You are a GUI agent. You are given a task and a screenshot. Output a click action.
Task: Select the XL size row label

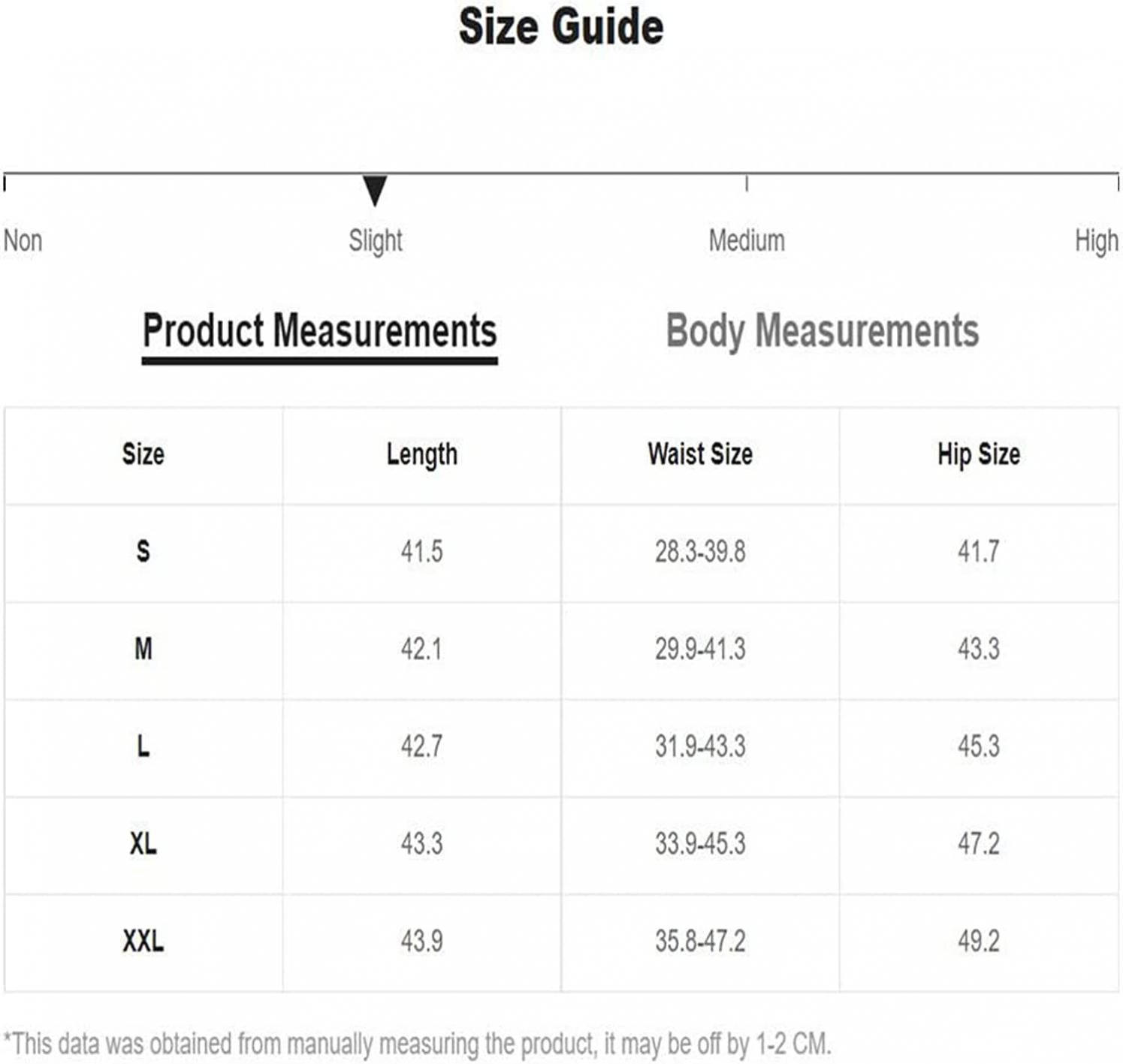(x=143, y=844)
